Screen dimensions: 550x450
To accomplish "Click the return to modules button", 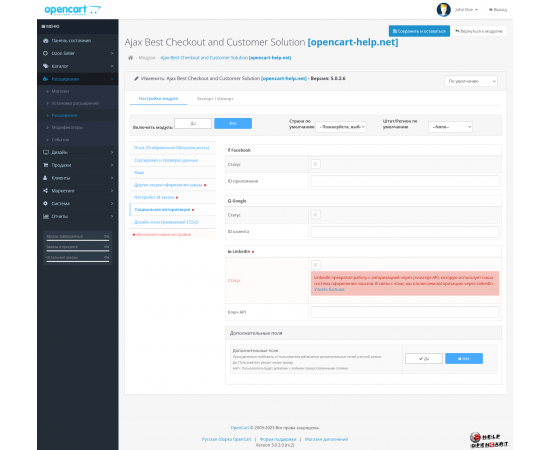I will (x=479, y=31).
